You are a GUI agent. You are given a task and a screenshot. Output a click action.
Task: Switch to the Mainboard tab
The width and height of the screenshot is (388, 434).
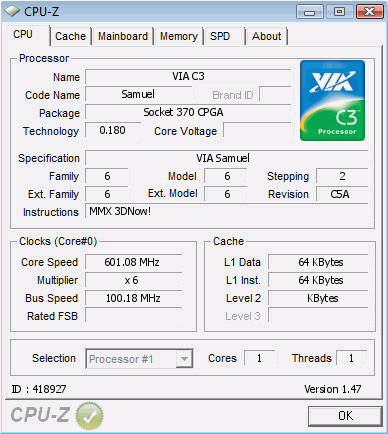(x=123, y=36)
